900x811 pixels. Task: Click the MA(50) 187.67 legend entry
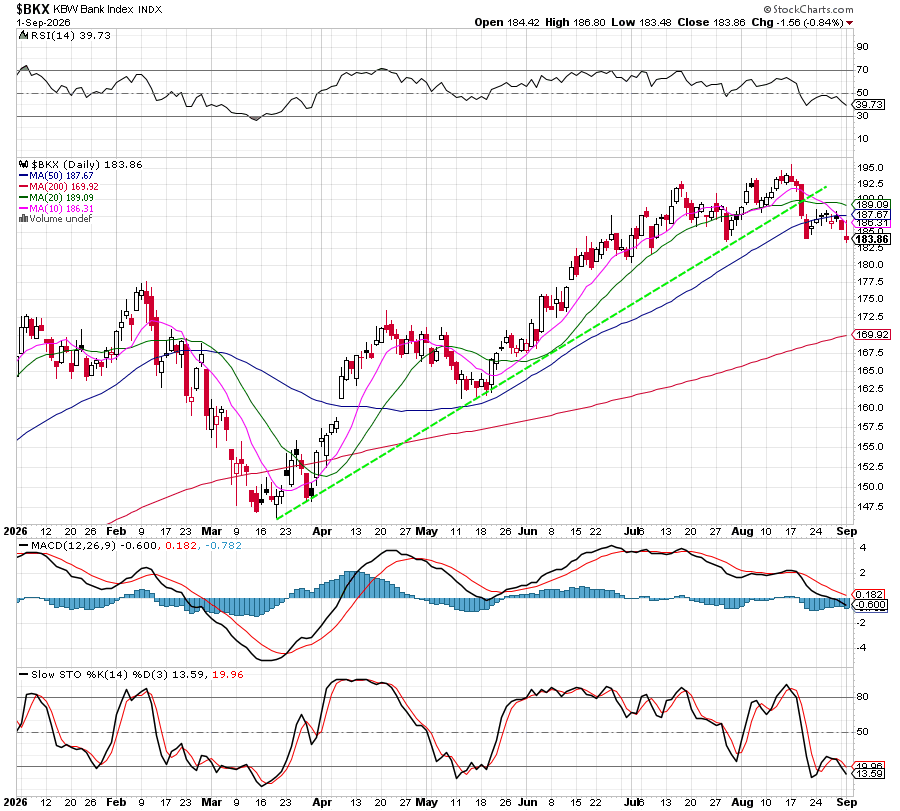[x=61, y=176]
